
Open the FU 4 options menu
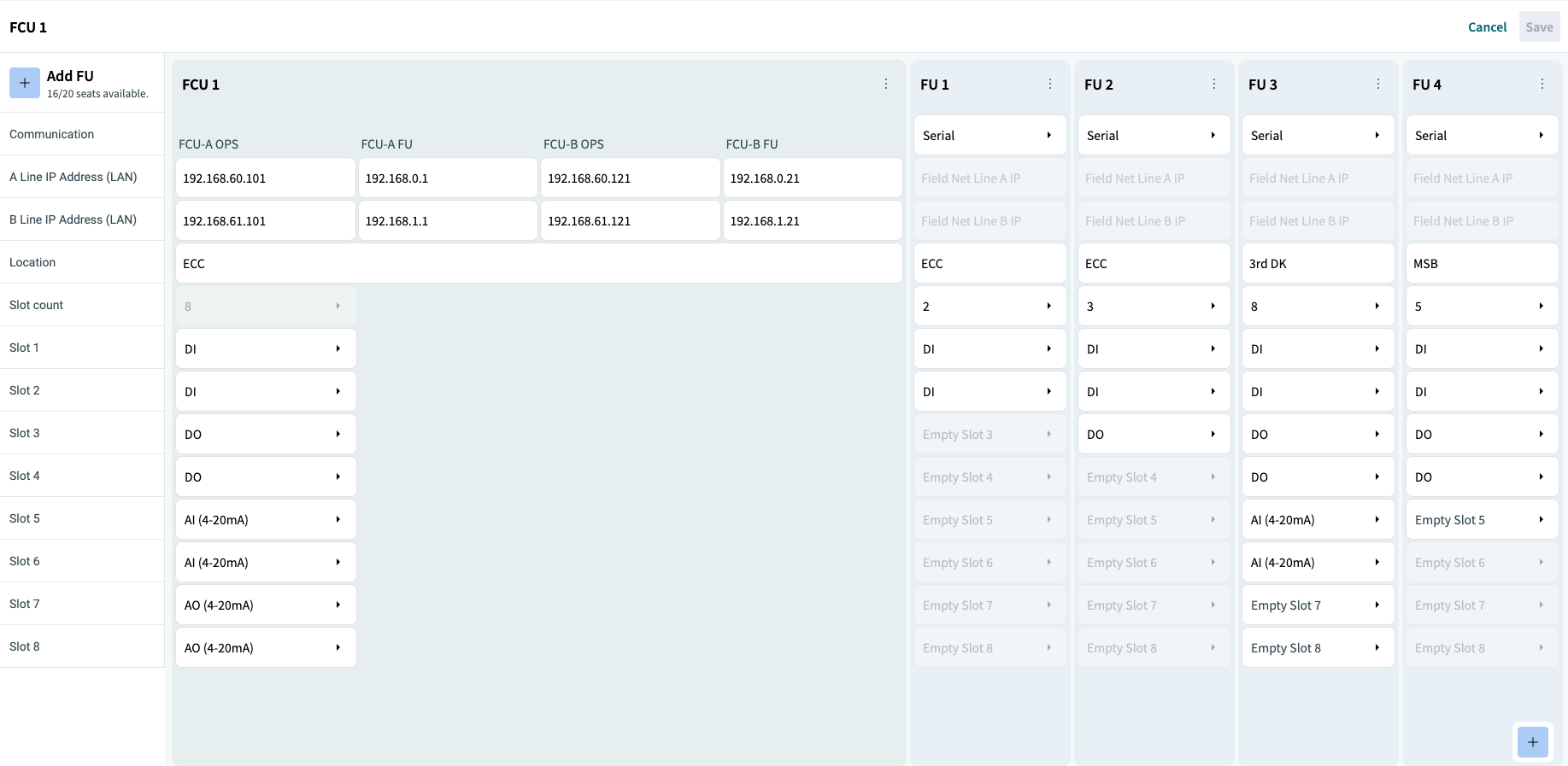tap(1542, 84)
